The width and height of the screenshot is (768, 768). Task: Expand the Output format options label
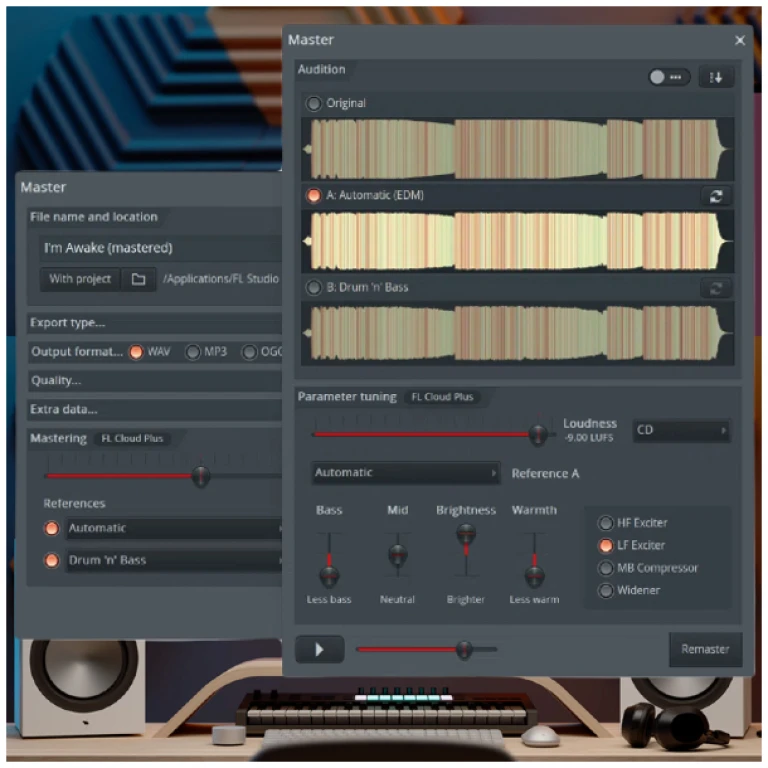pos(77,352)
